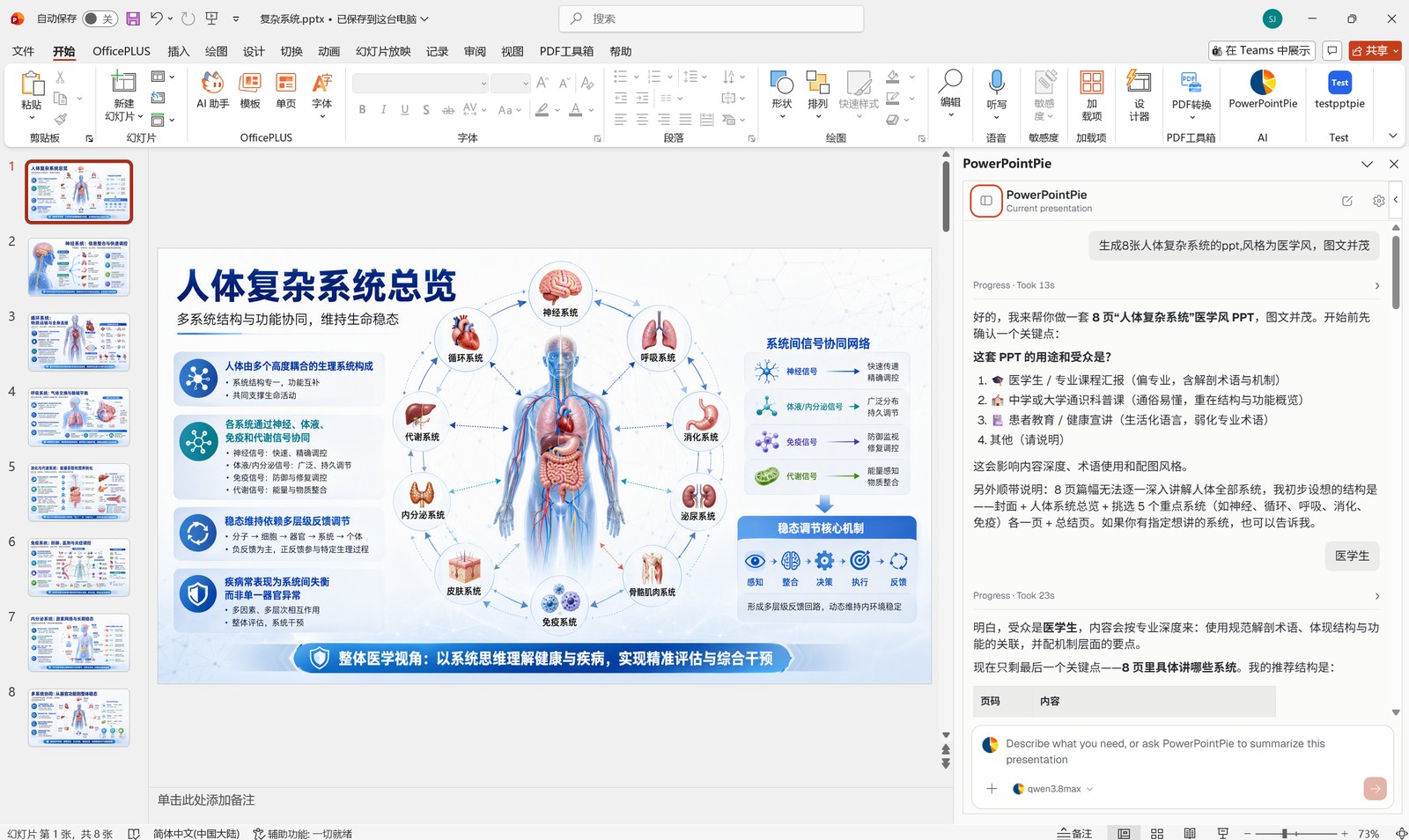Viewport: 1409px width, 840px height.
Task: Open the 幻灯片放映 tab
Action: (383, 51)
